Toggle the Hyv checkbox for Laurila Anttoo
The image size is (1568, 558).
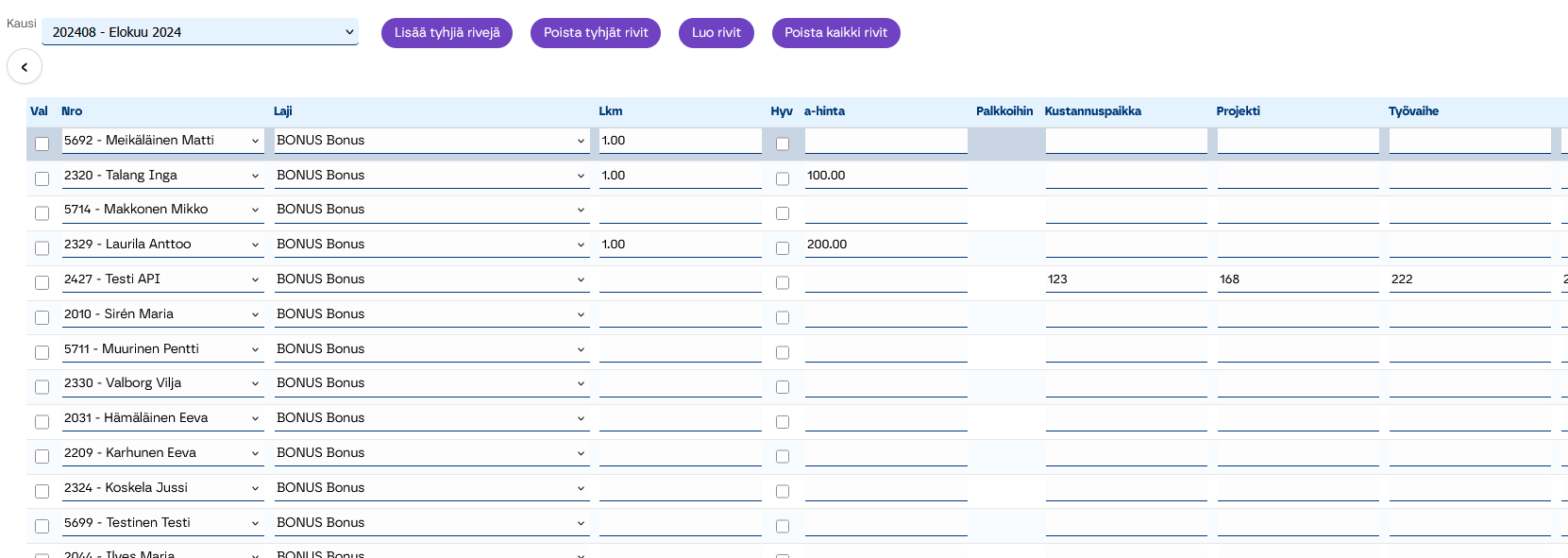[x=782, y=248]
